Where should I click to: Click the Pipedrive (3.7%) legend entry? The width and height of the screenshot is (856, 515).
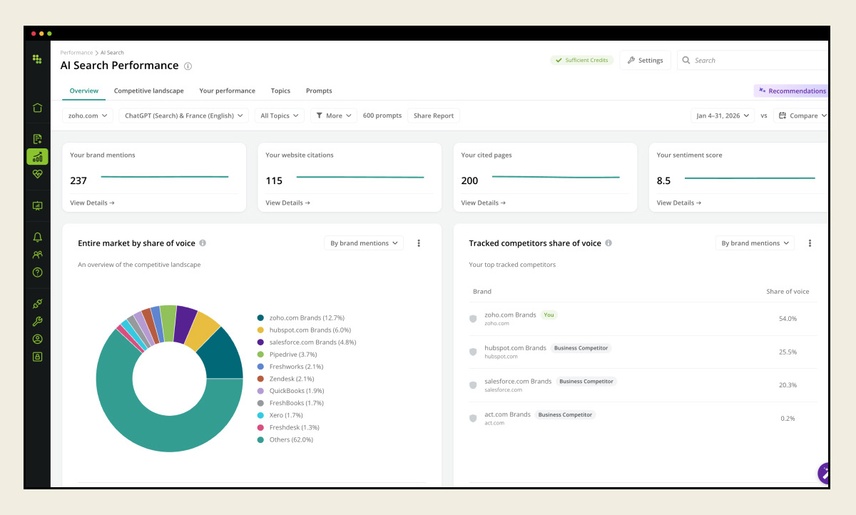pos(287,354)
